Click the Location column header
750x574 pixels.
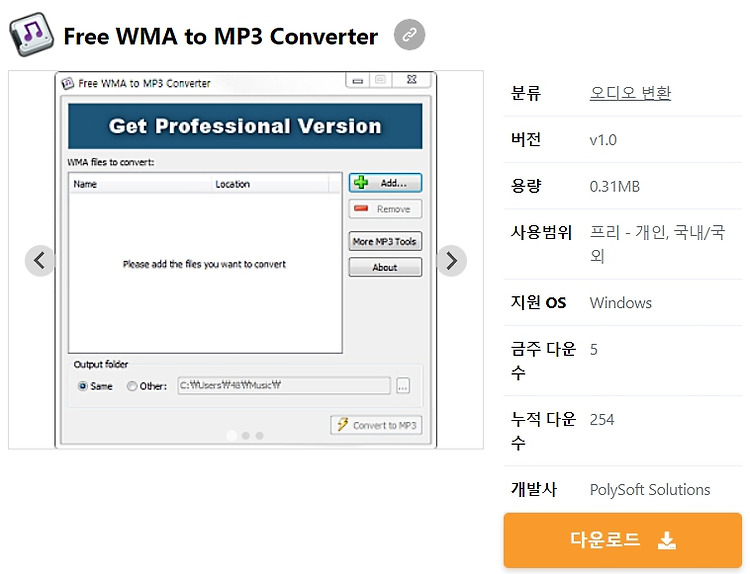(270, 184)
